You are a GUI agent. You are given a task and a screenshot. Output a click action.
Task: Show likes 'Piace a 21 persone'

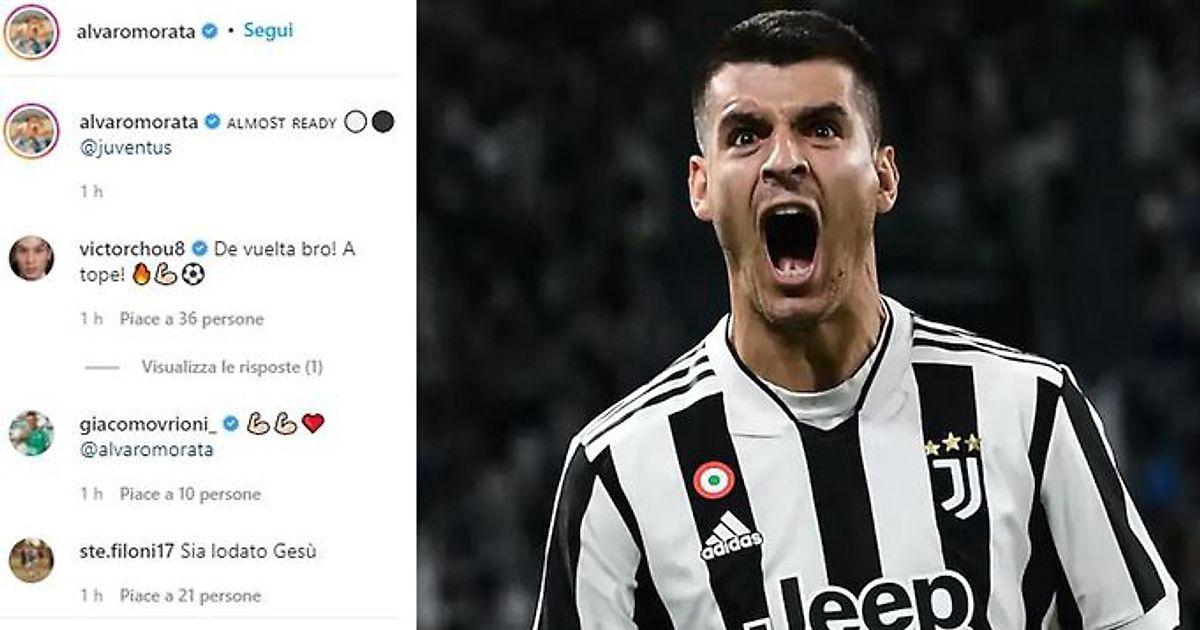coord(190,596)
